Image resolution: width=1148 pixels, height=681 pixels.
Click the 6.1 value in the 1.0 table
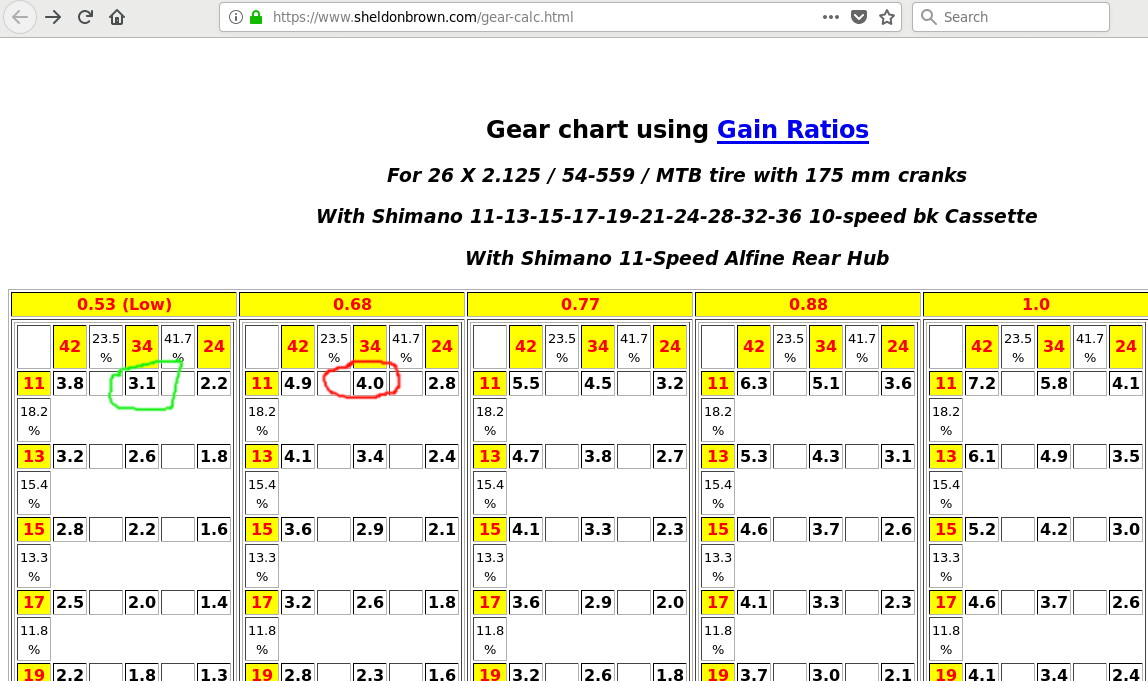tap(982, 456)
